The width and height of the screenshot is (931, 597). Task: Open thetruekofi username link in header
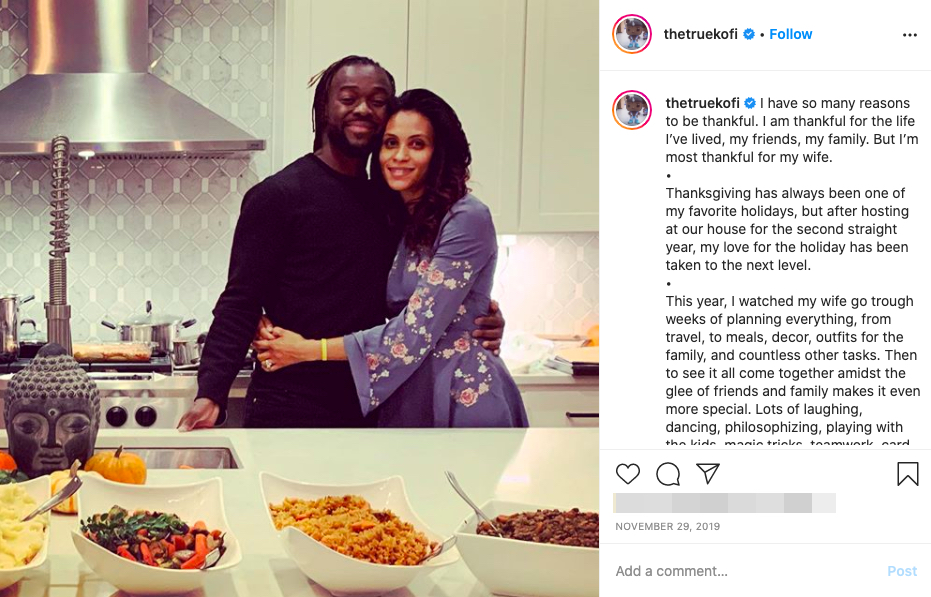point(701,34)
